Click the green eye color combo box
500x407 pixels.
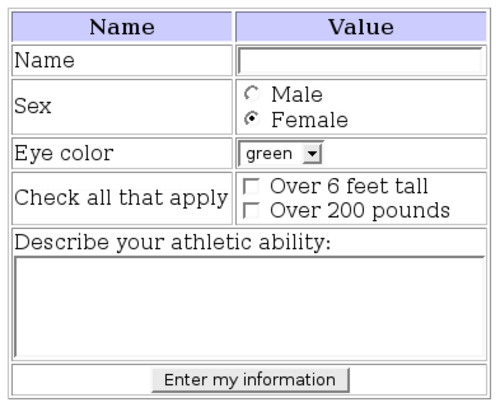(280, 154)
